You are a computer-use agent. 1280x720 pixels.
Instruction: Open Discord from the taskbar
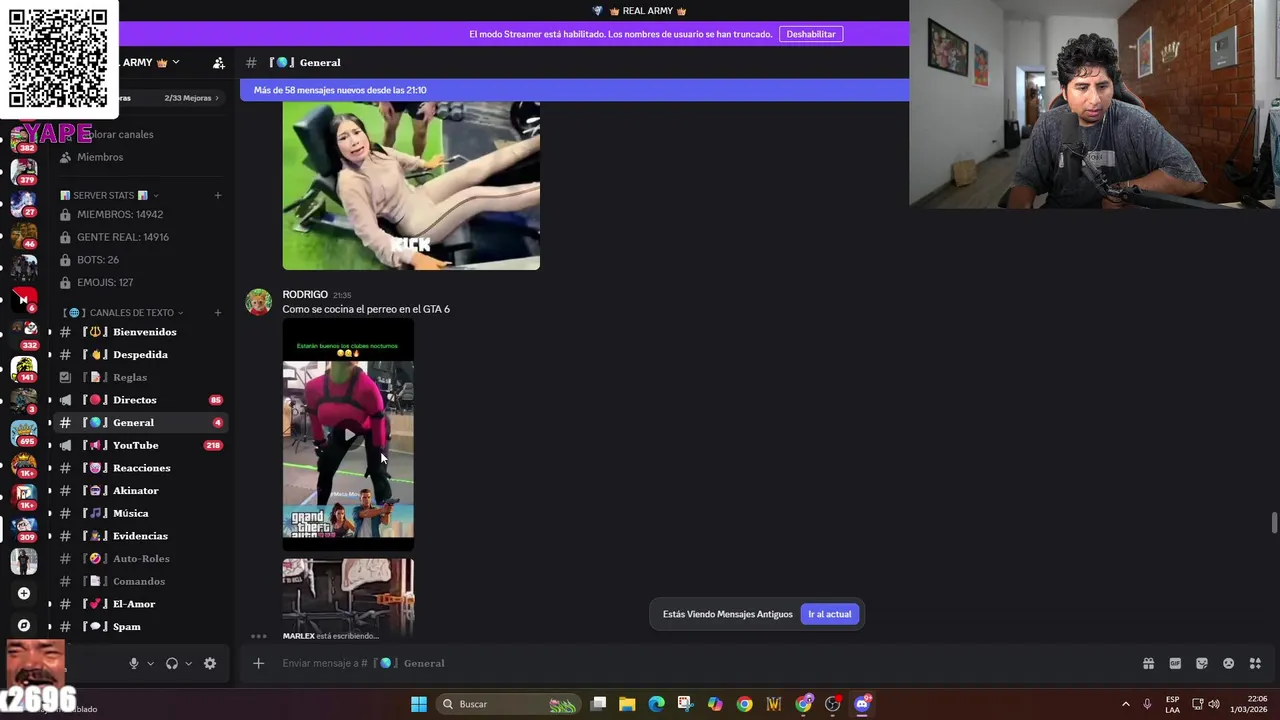coord(862,704)
